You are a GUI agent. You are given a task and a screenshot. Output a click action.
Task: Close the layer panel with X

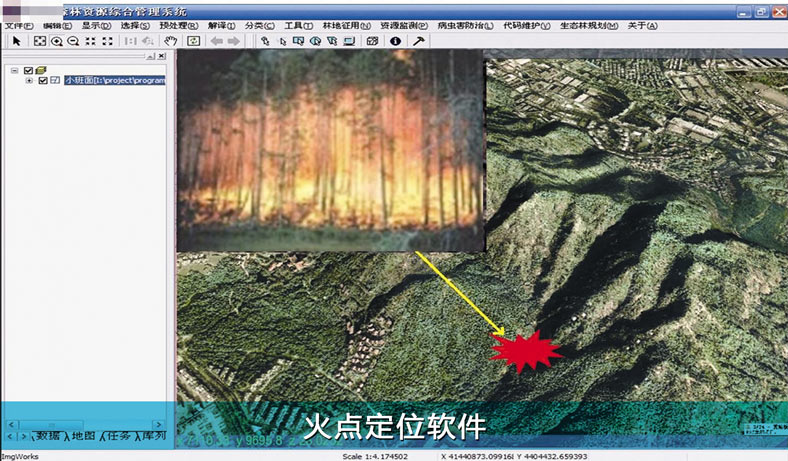click(x=162, y=57)
